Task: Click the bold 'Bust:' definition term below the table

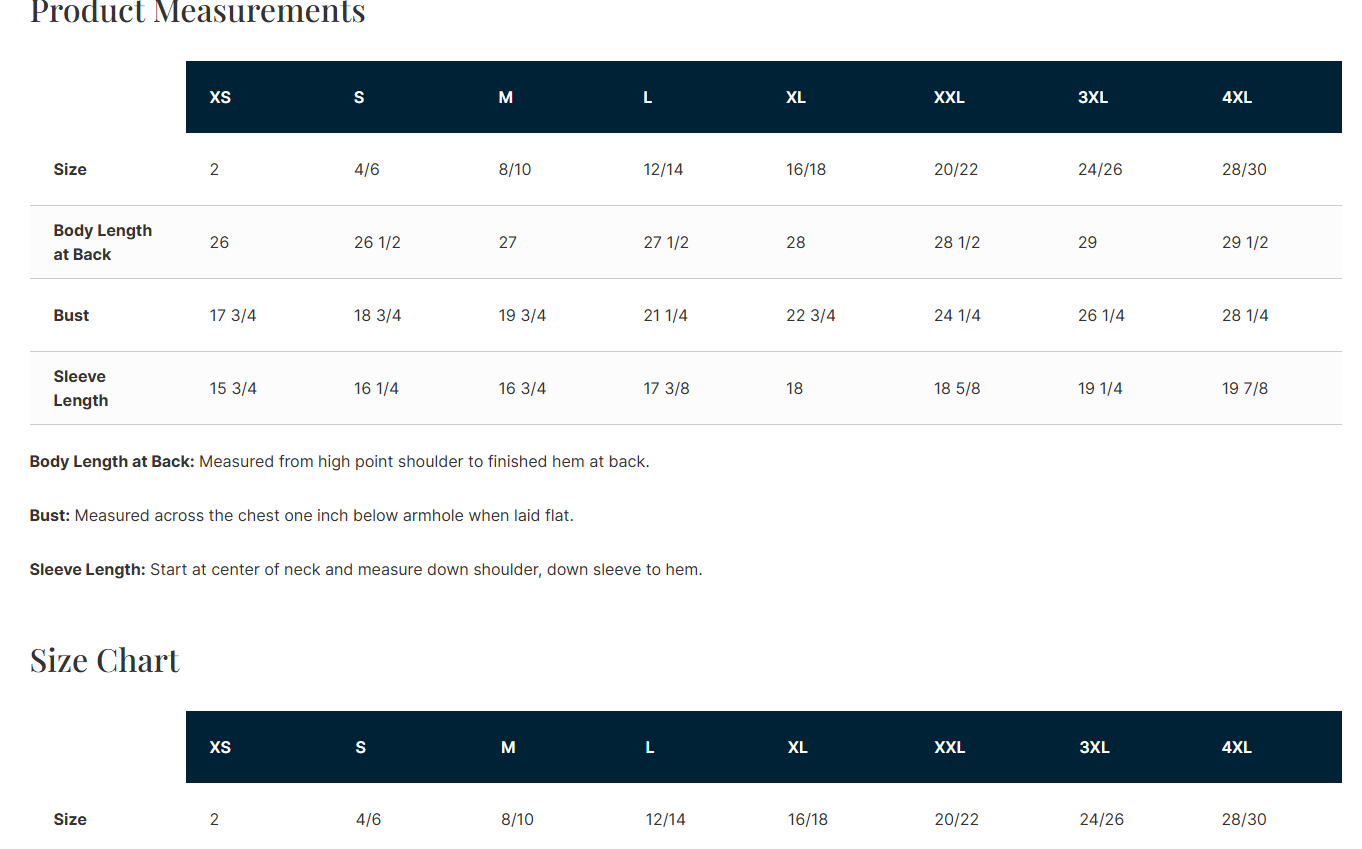Action: click(50, 516)
